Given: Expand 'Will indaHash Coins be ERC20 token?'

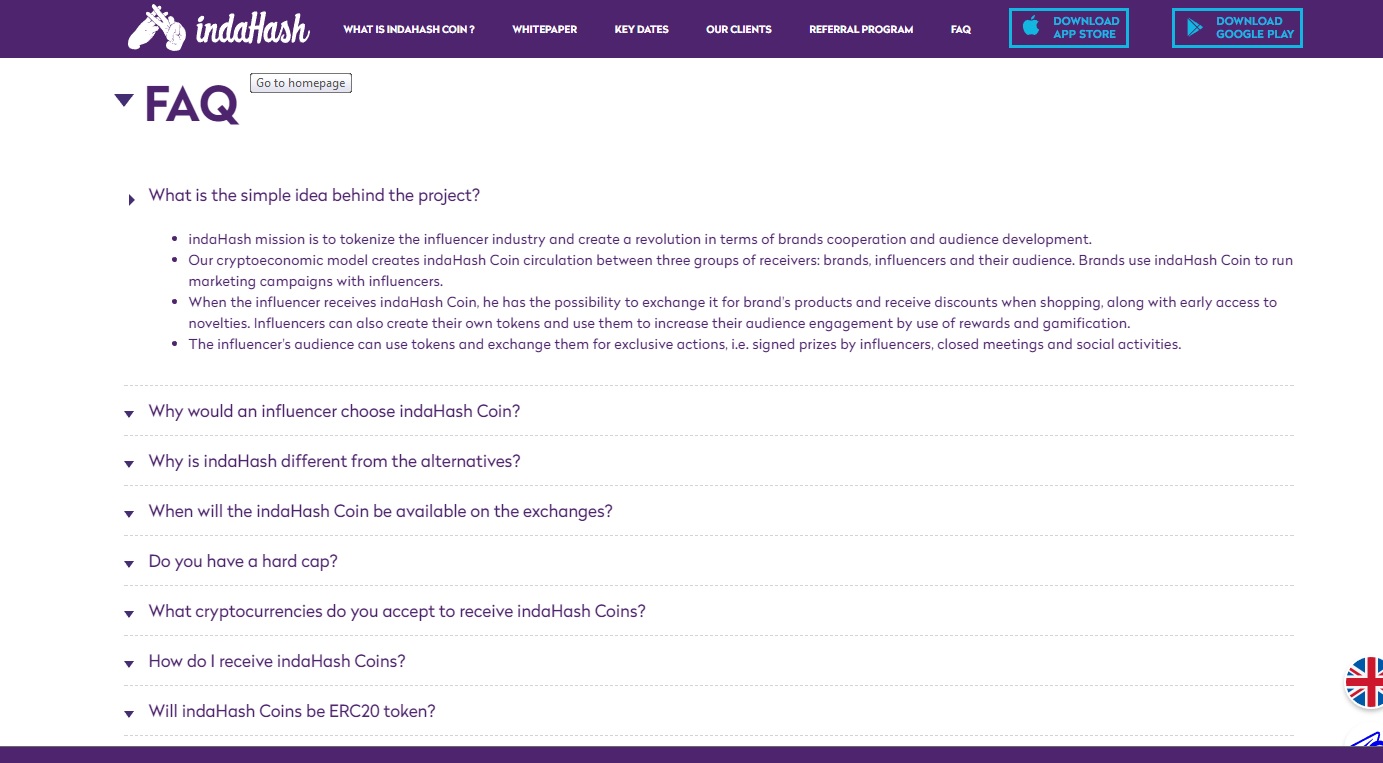Looking at the screenshot, I should coord(292,711).
